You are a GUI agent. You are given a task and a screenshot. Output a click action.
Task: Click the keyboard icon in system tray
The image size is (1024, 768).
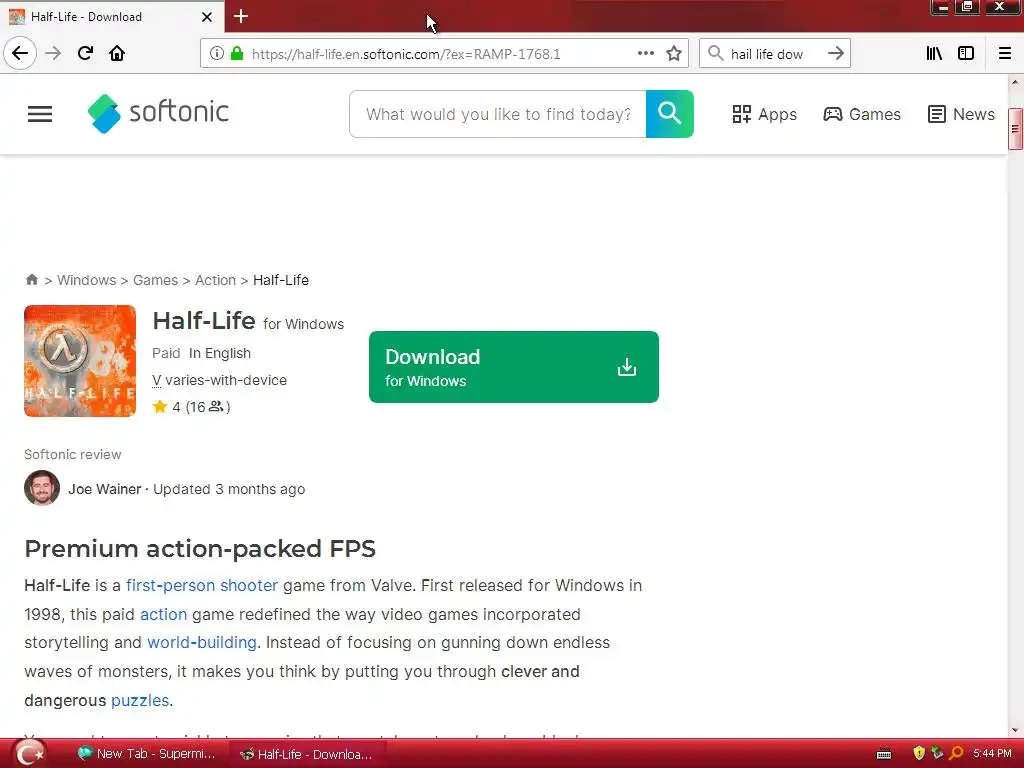pos(884,754)
